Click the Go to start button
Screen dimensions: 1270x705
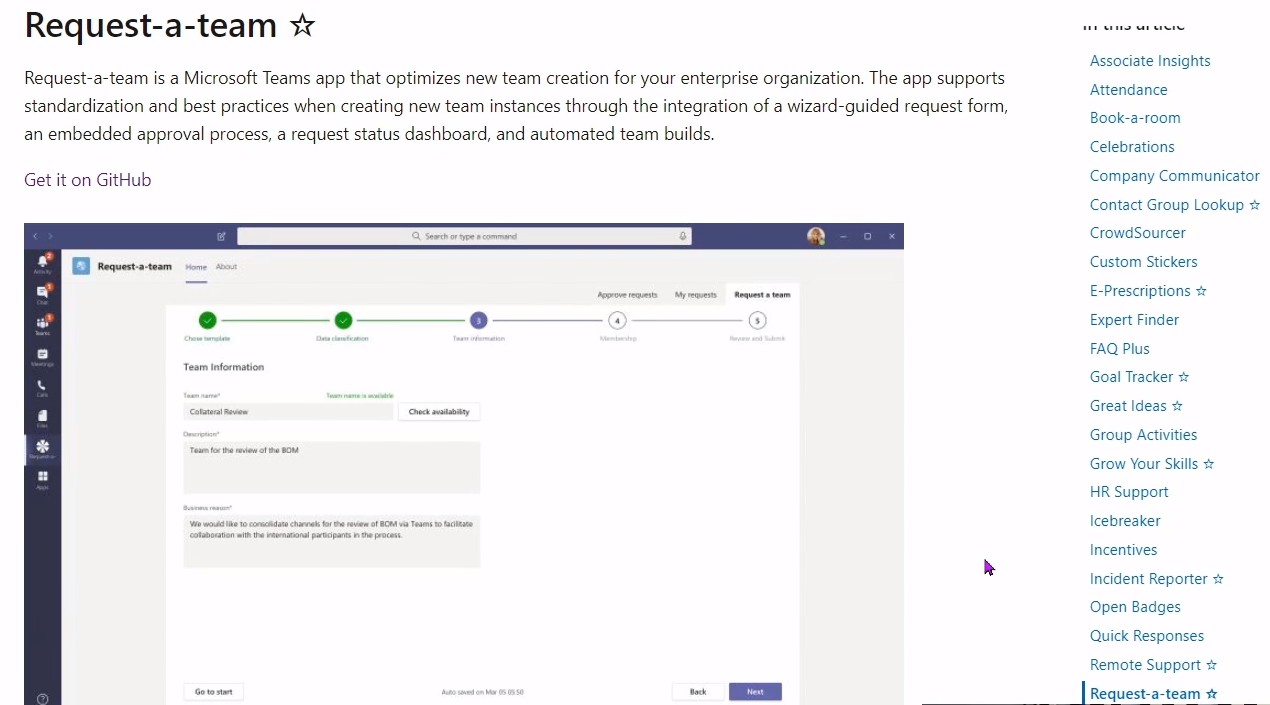[x=214, y=691]
